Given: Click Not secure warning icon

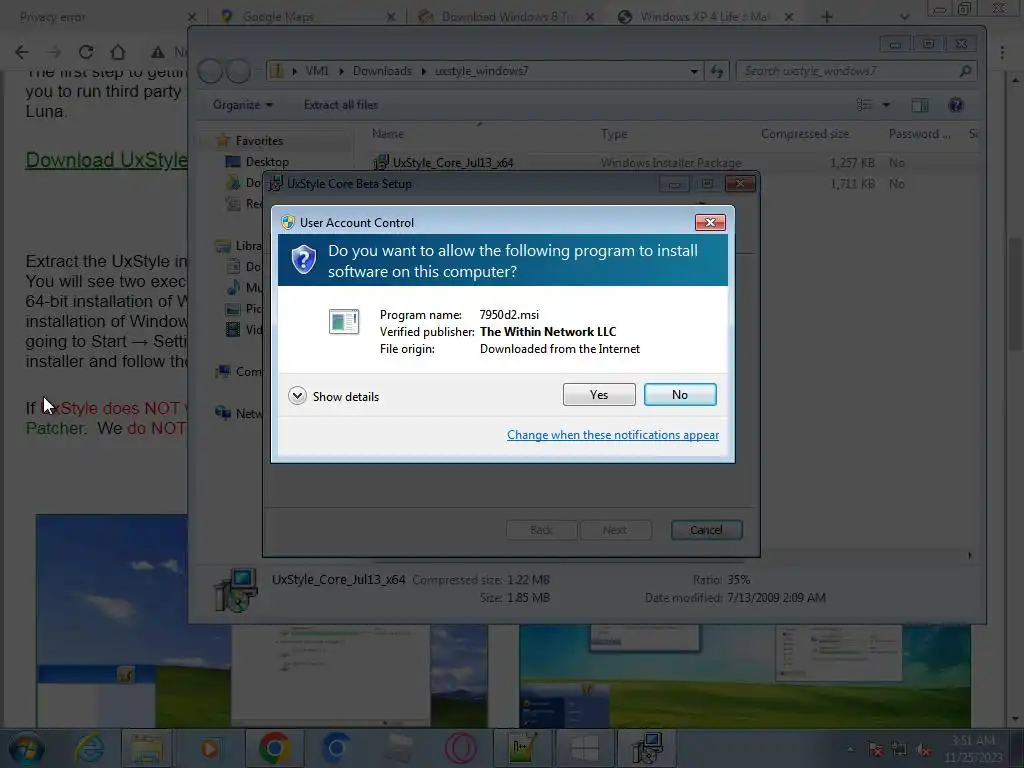Looking at the screenshot, I should 157,52.
